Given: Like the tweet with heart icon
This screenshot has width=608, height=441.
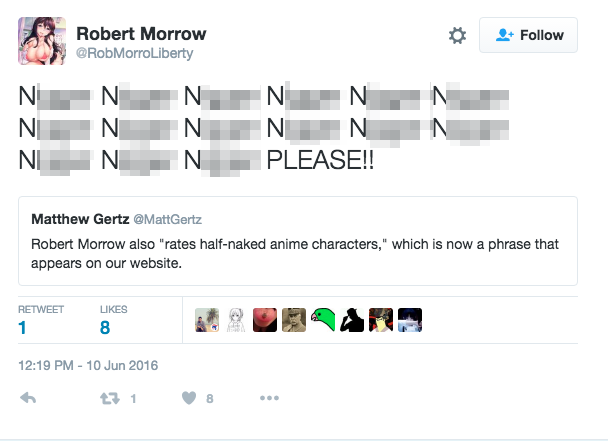Looking at the screenshot, I should (x=189, y=398).
